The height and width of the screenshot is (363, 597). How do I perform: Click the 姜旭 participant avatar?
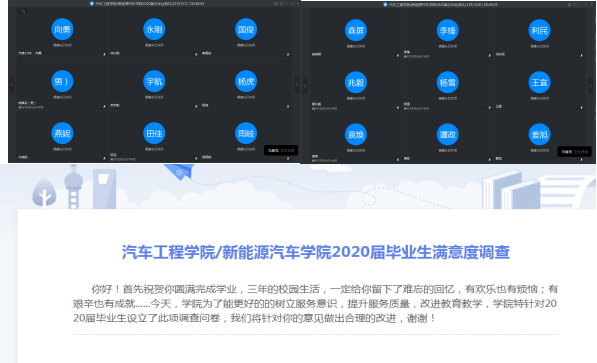tap(540, 134)
